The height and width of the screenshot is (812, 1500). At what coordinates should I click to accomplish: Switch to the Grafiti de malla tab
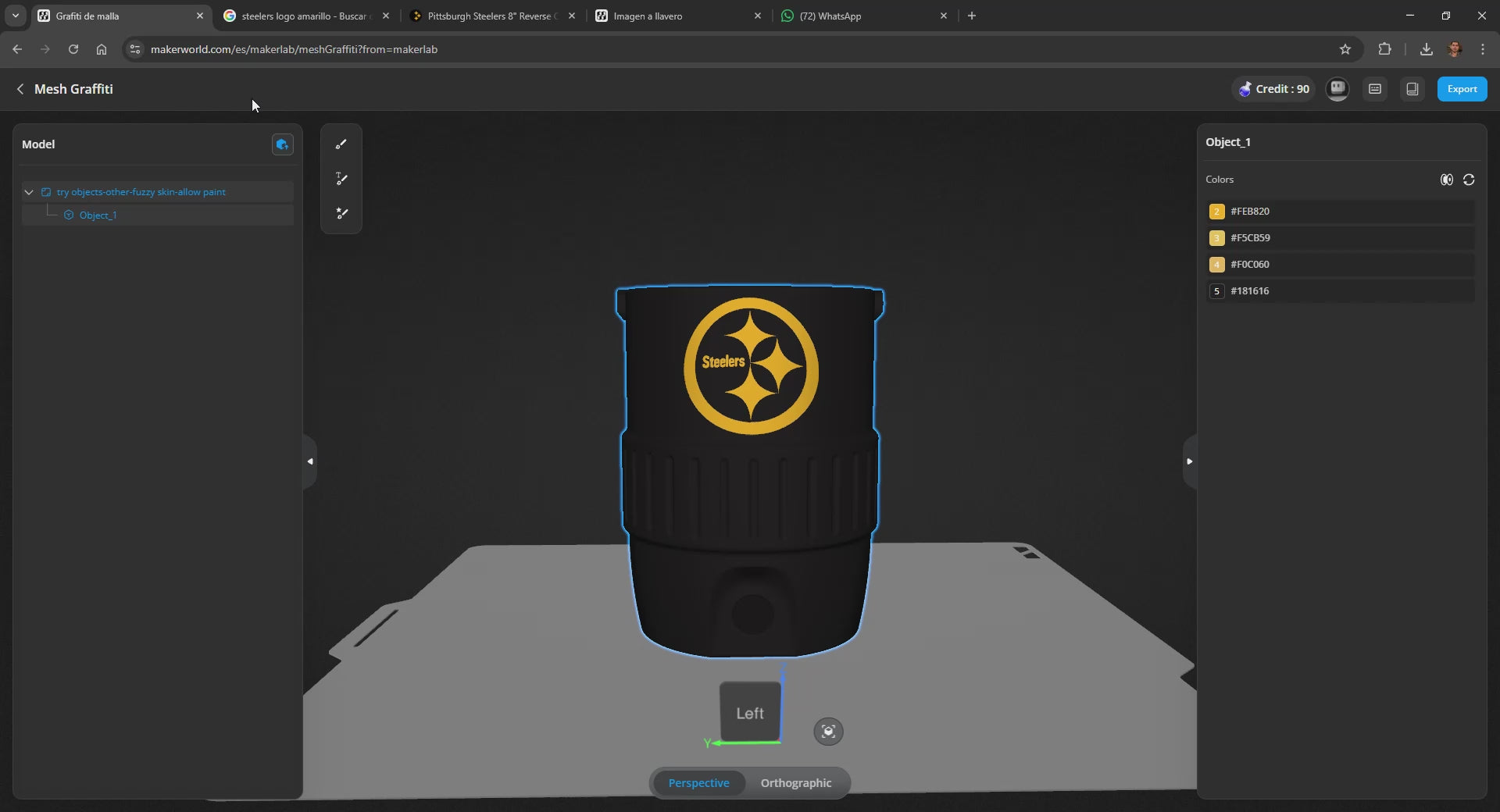[x=121, y=16]
